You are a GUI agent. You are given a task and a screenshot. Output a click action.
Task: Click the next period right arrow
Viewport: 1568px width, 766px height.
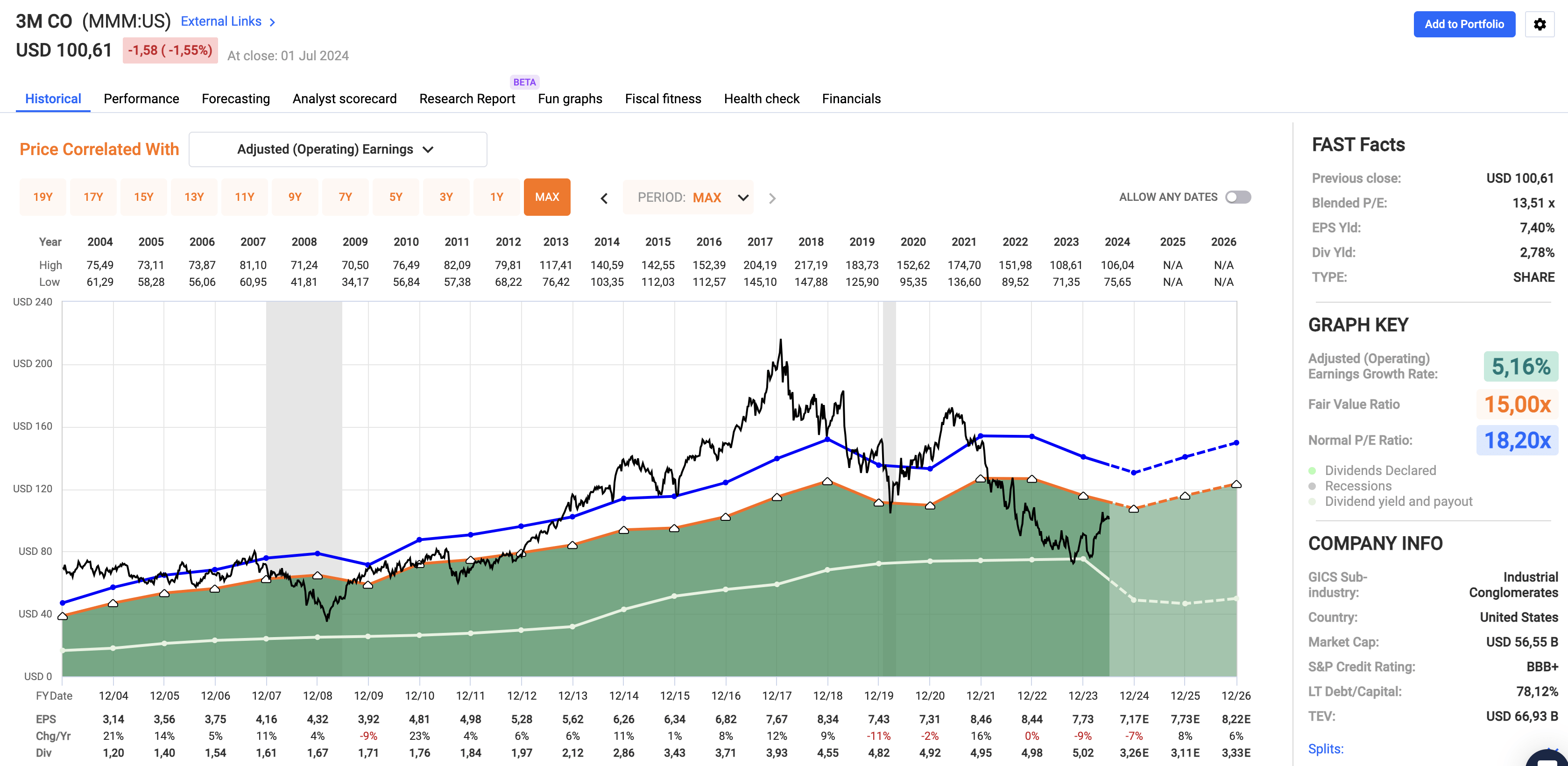(772, 198)
